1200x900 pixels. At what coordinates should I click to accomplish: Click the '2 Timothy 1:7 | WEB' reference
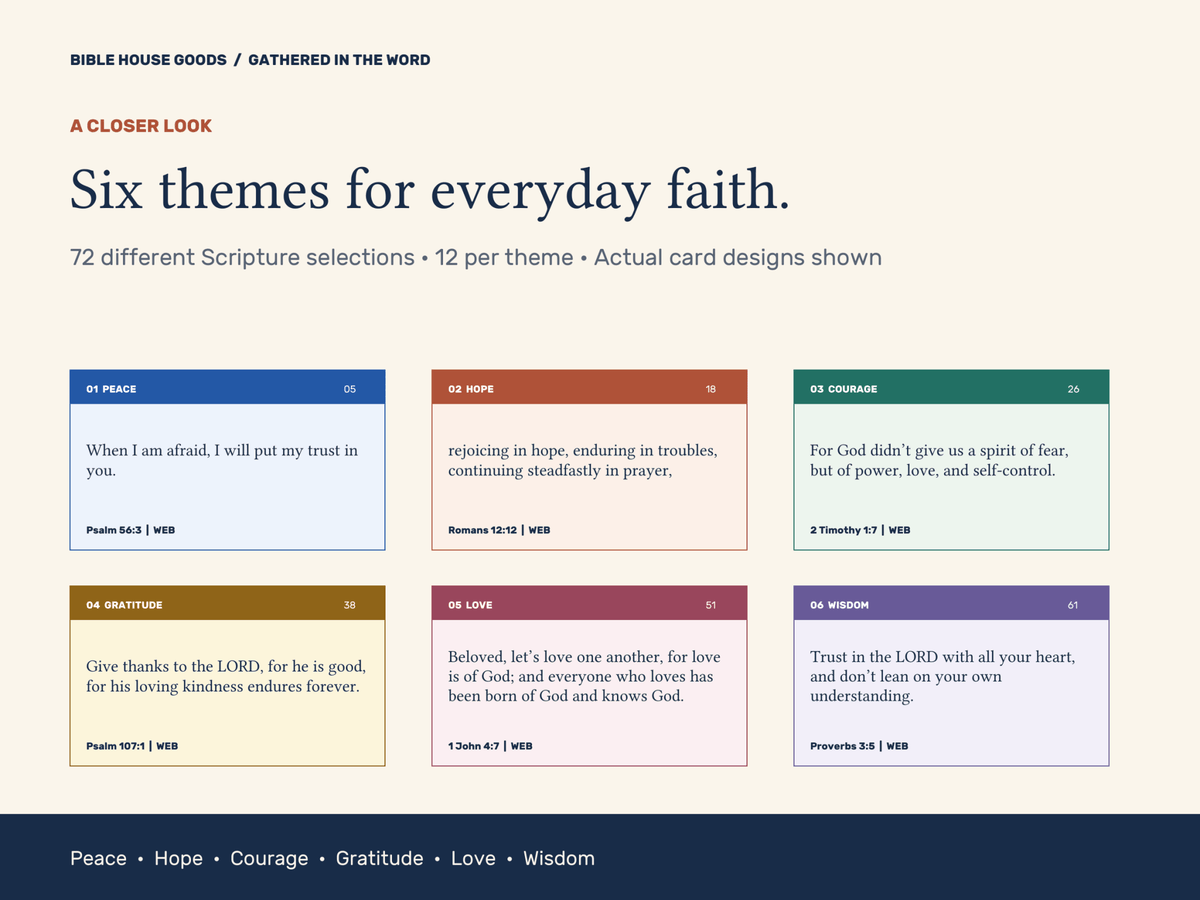click(860, 530)
